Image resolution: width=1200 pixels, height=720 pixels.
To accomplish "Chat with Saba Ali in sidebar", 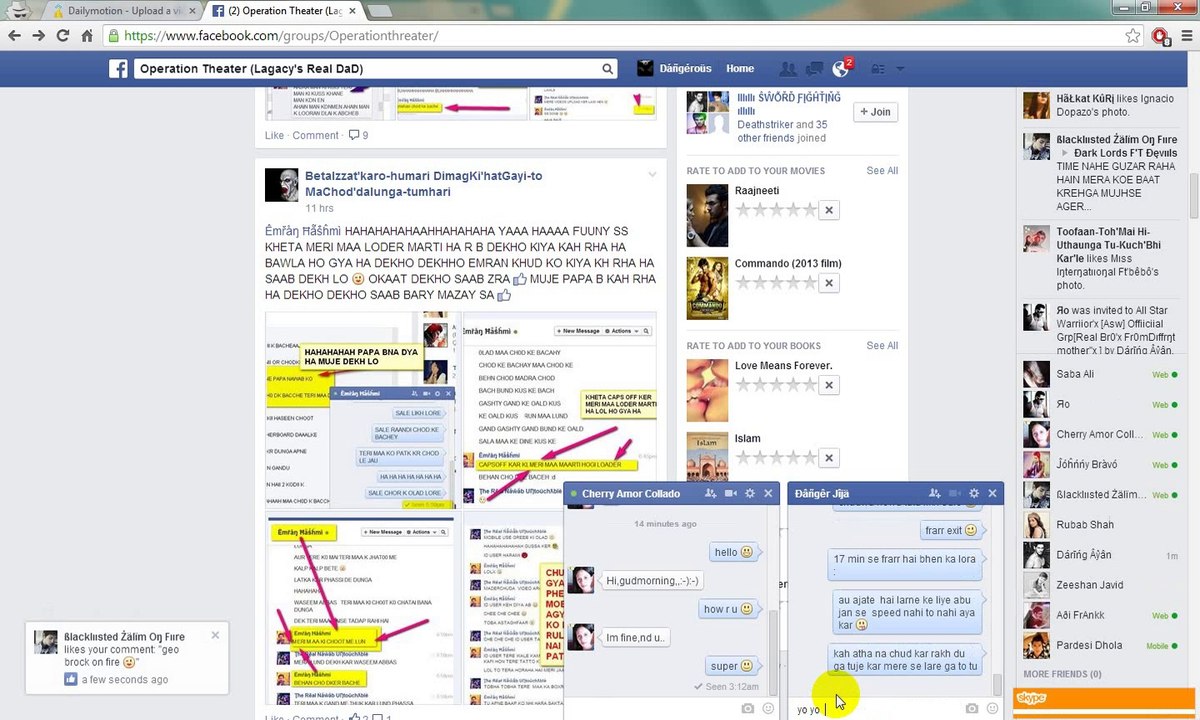I will [x=1102, y=374].
